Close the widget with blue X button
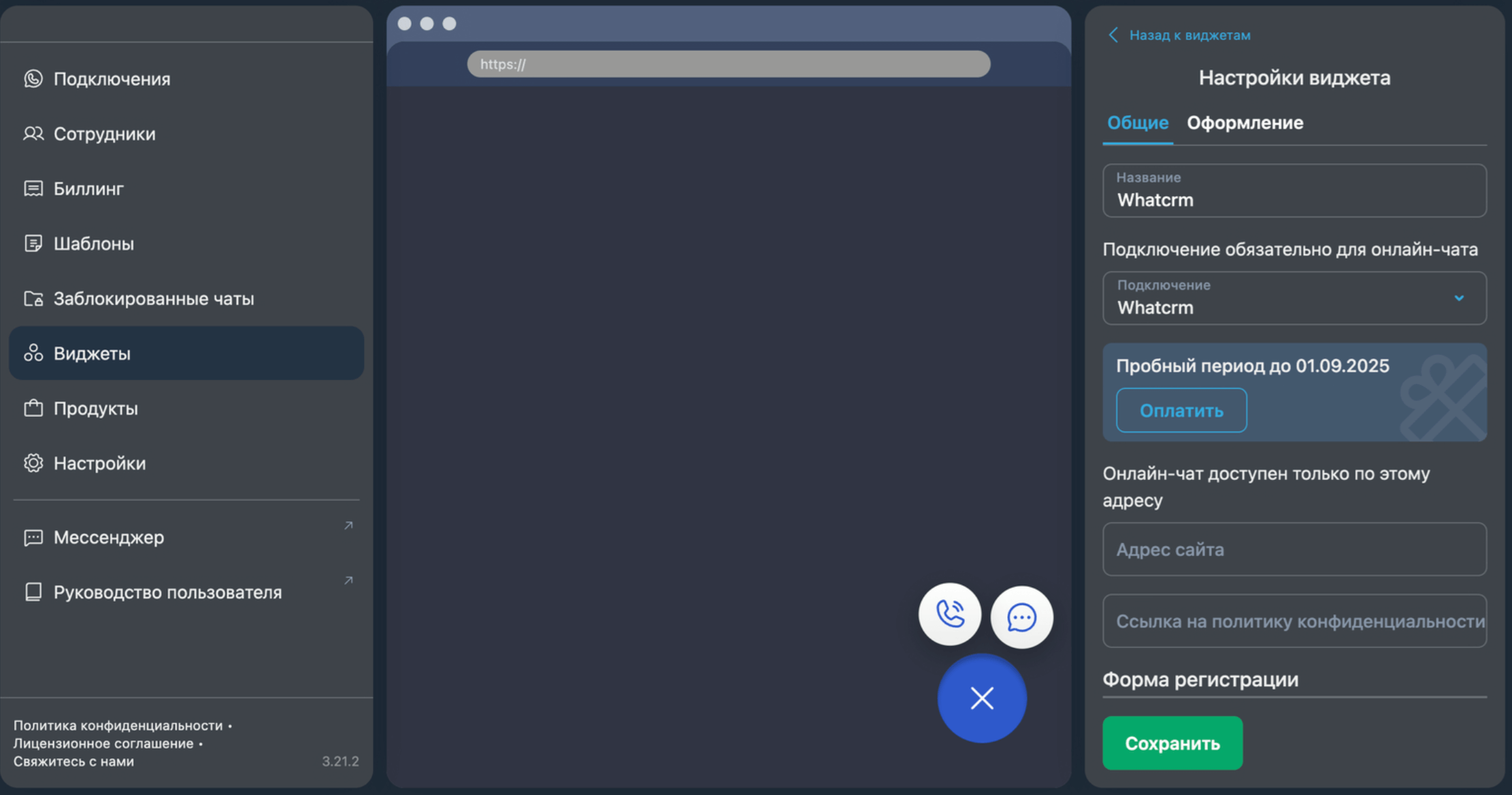 [x=981, y=698]
